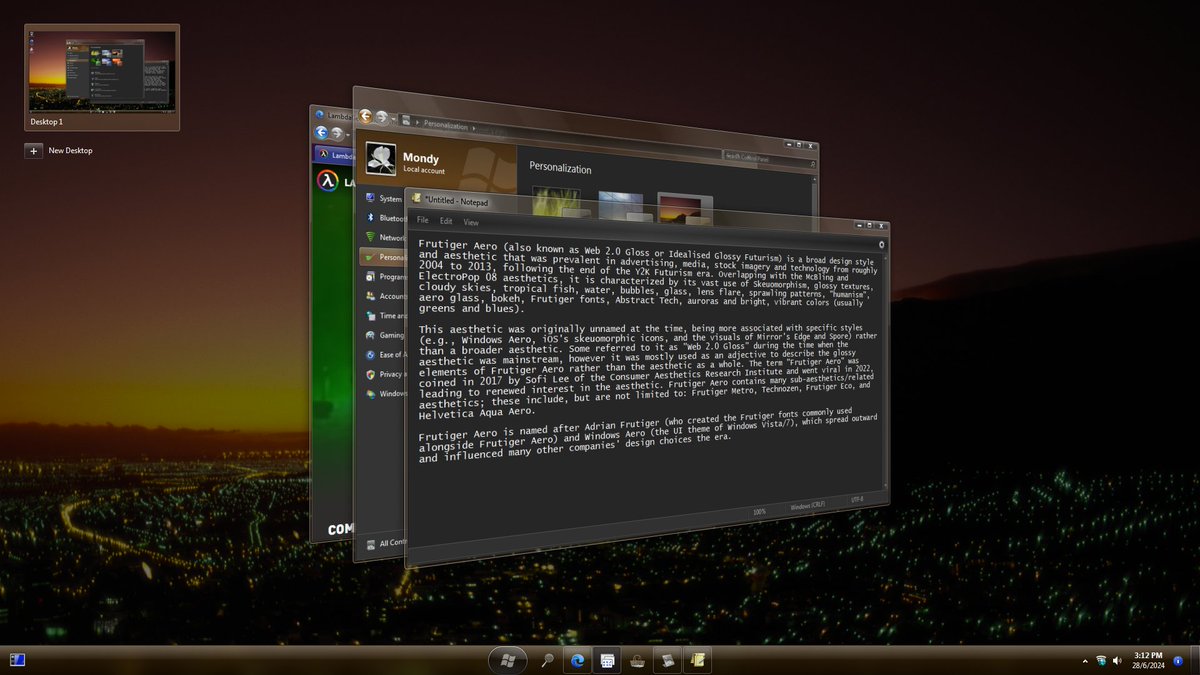Open Privacy settings from the sidebar
Viewport: 1200px width, 675px height.
click(371, 374)
